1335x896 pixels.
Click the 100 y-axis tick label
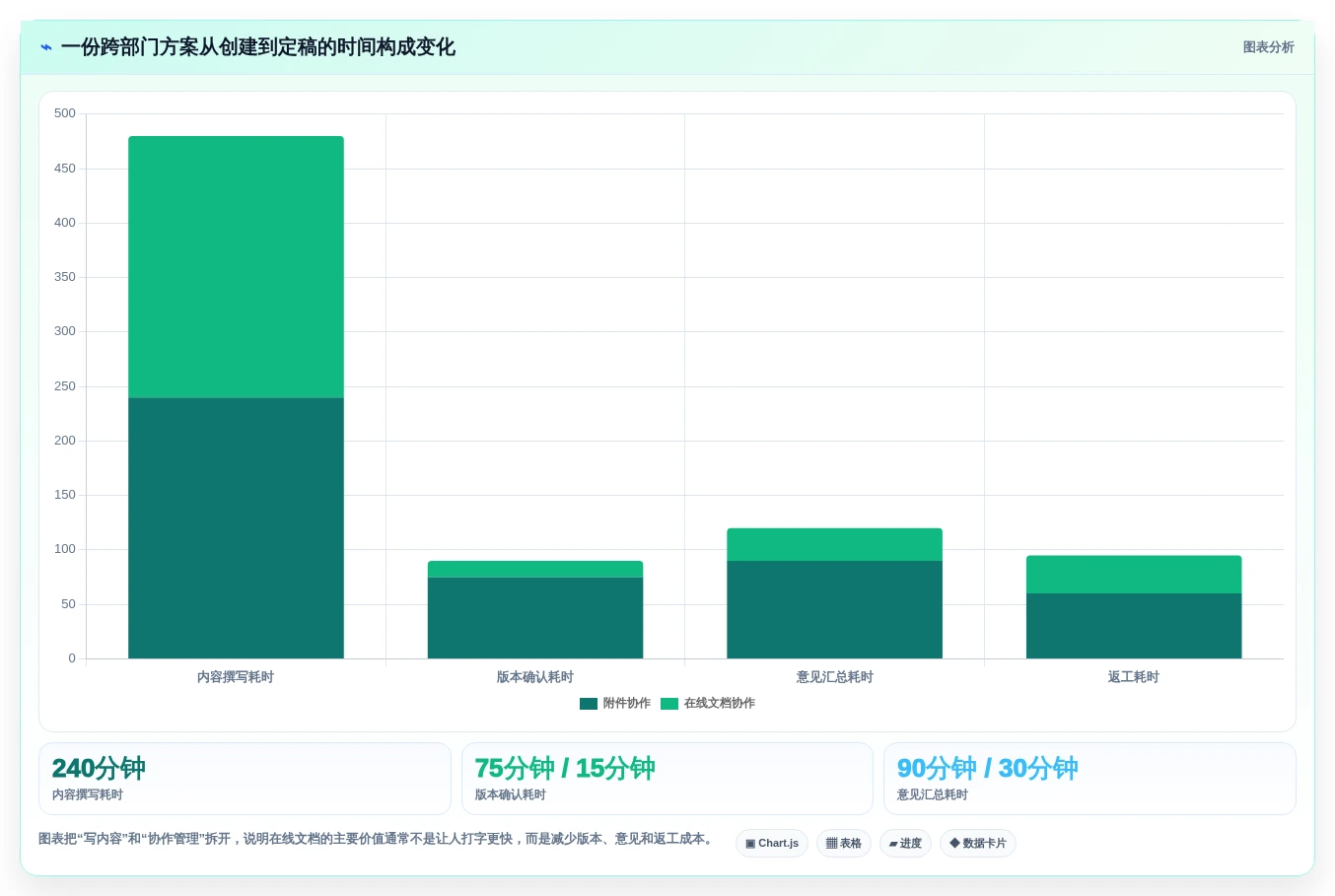click(65, 549)
